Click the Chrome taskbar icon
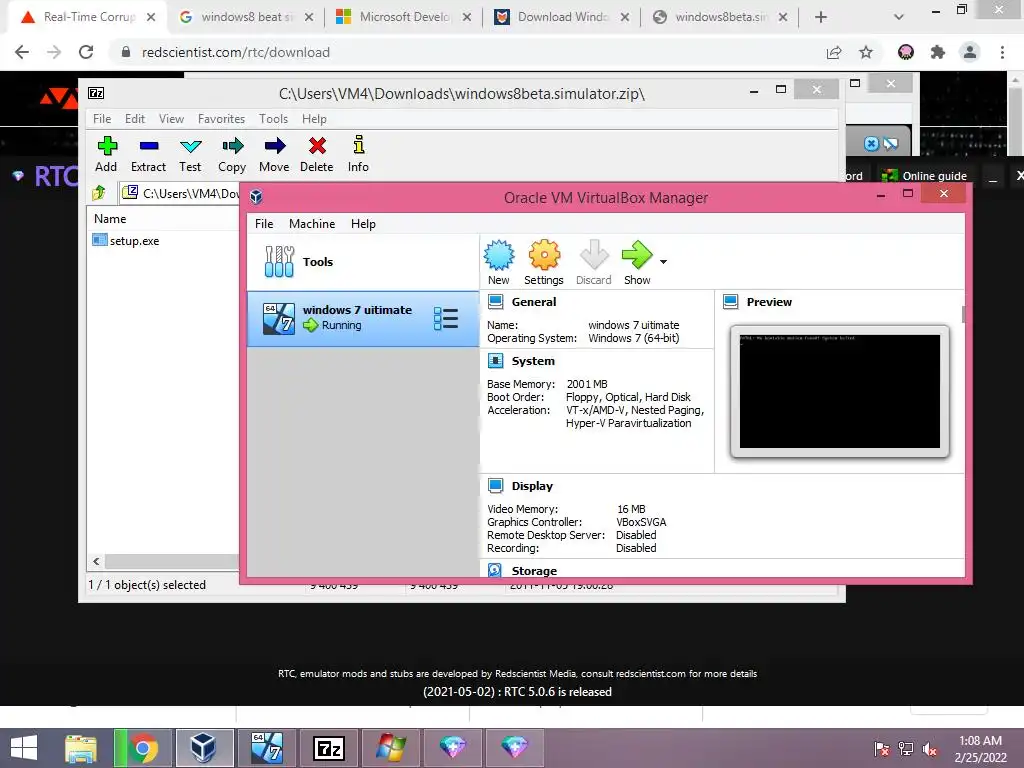Image resolution: width=1024 pixels, height=768 pixels. [143, 748]
